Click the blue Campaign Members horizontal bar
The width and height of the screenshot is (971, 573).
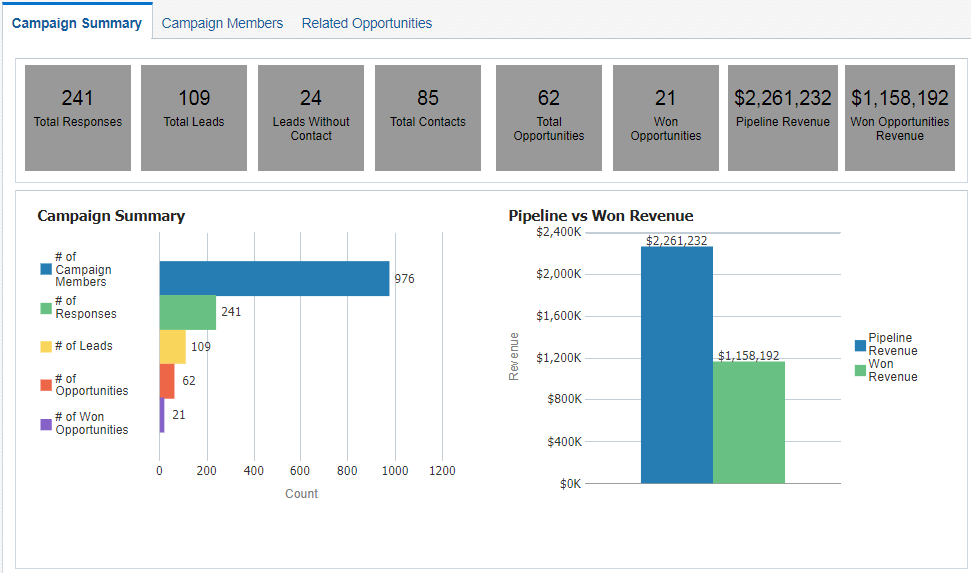click(x=274, y=279)
